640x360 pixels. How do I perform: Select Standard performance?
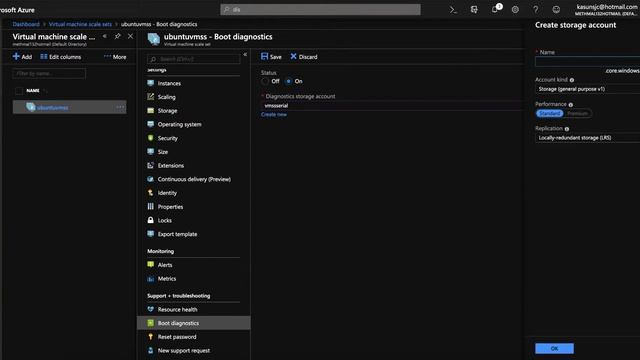point(549,113)
